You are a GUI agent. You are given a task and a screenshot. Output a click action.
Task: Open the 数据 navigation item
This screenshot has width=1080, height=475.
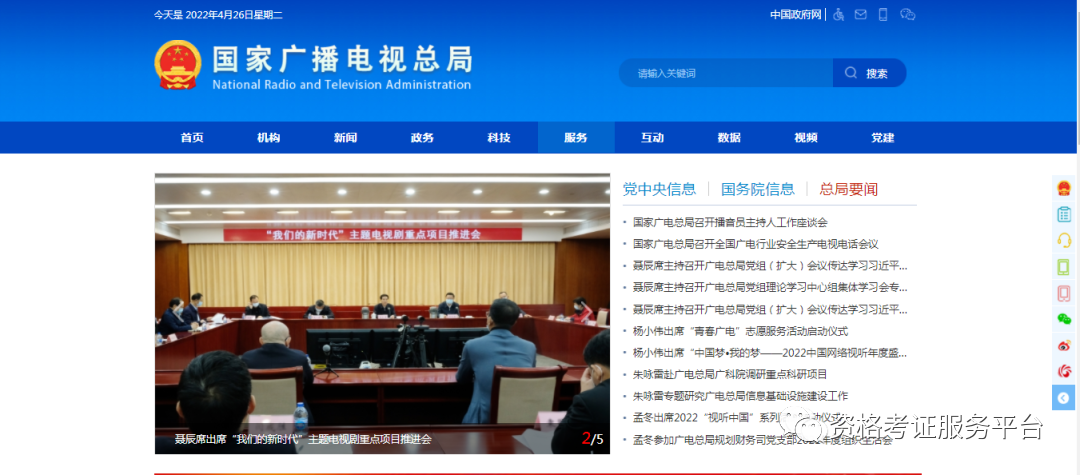click(x=729, y=138)
